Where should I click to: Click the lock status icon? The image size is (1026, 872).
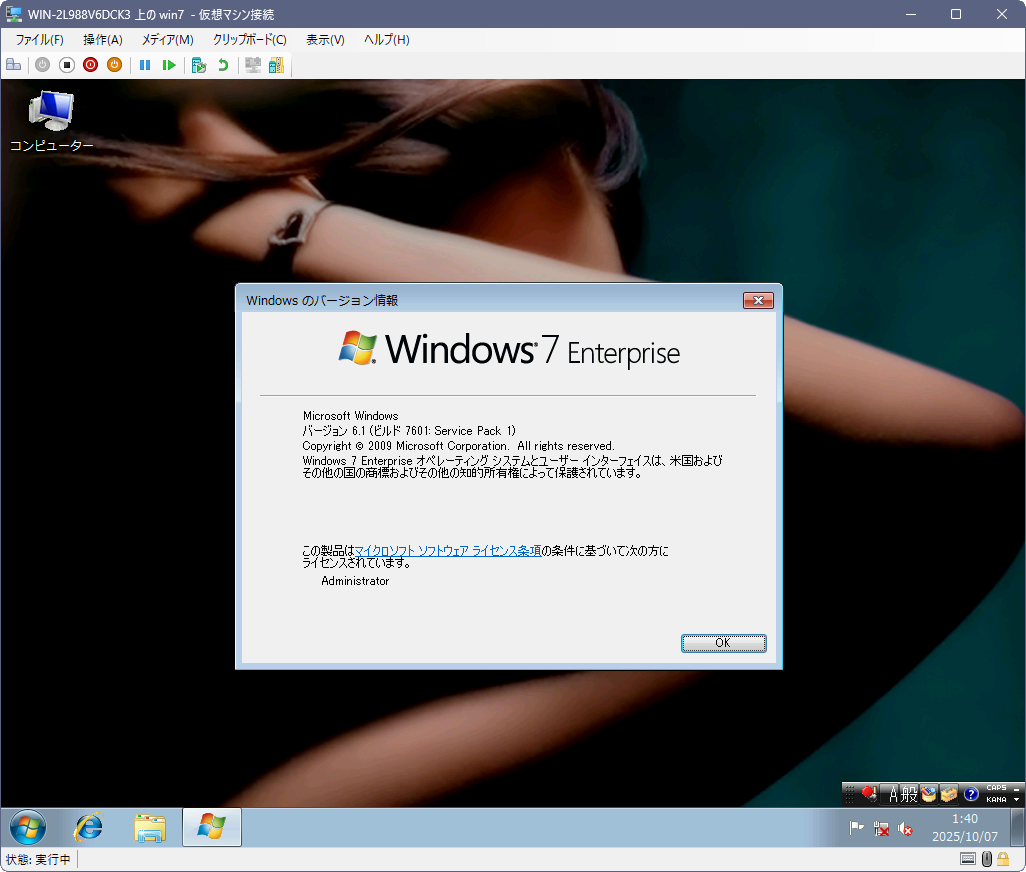click(1003, 859)
